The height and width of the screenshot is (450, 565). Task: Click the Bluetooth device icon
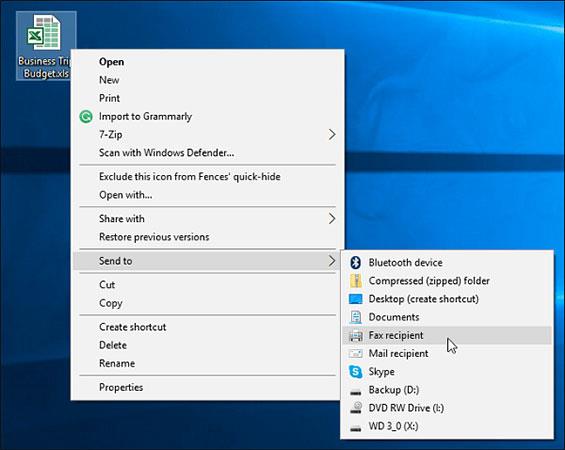(x=356, y=263)
